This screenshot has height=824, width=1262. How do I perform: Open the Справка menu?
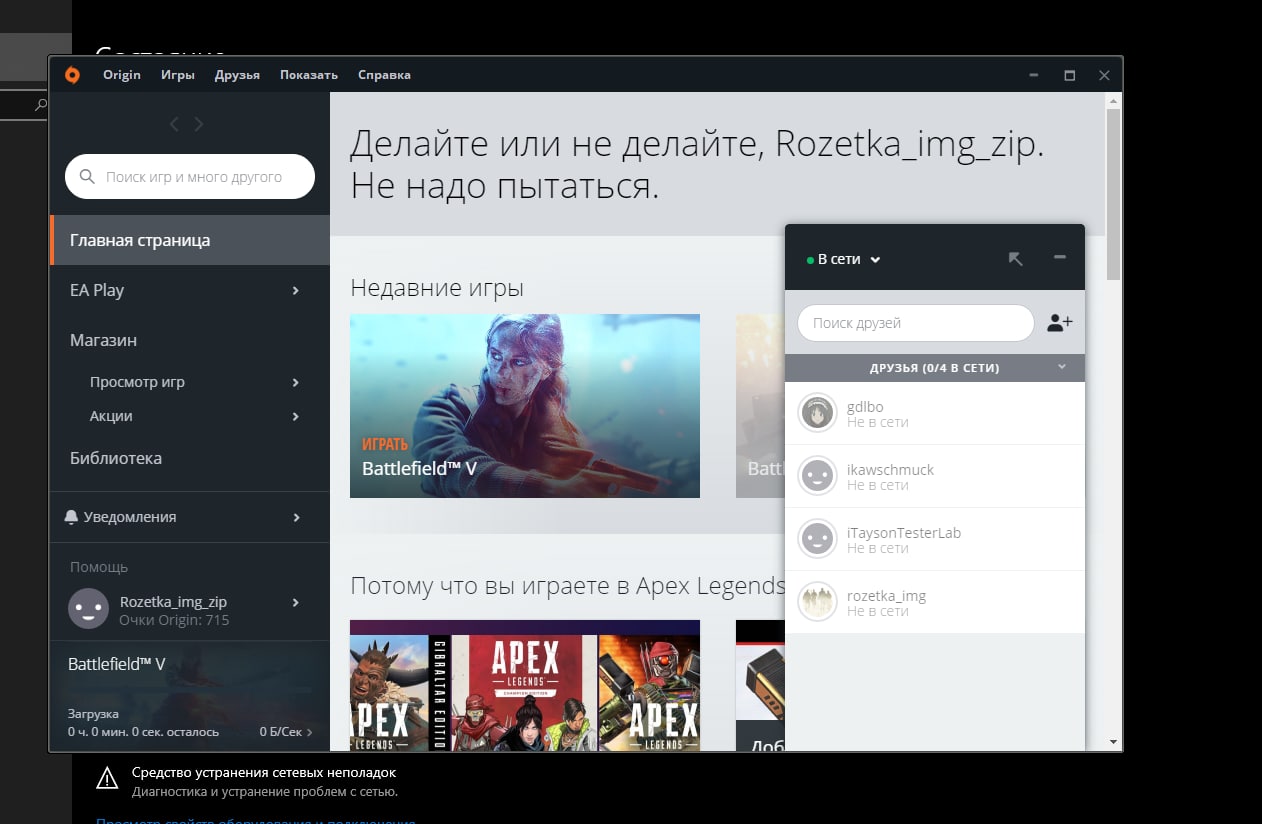[384, 75]
